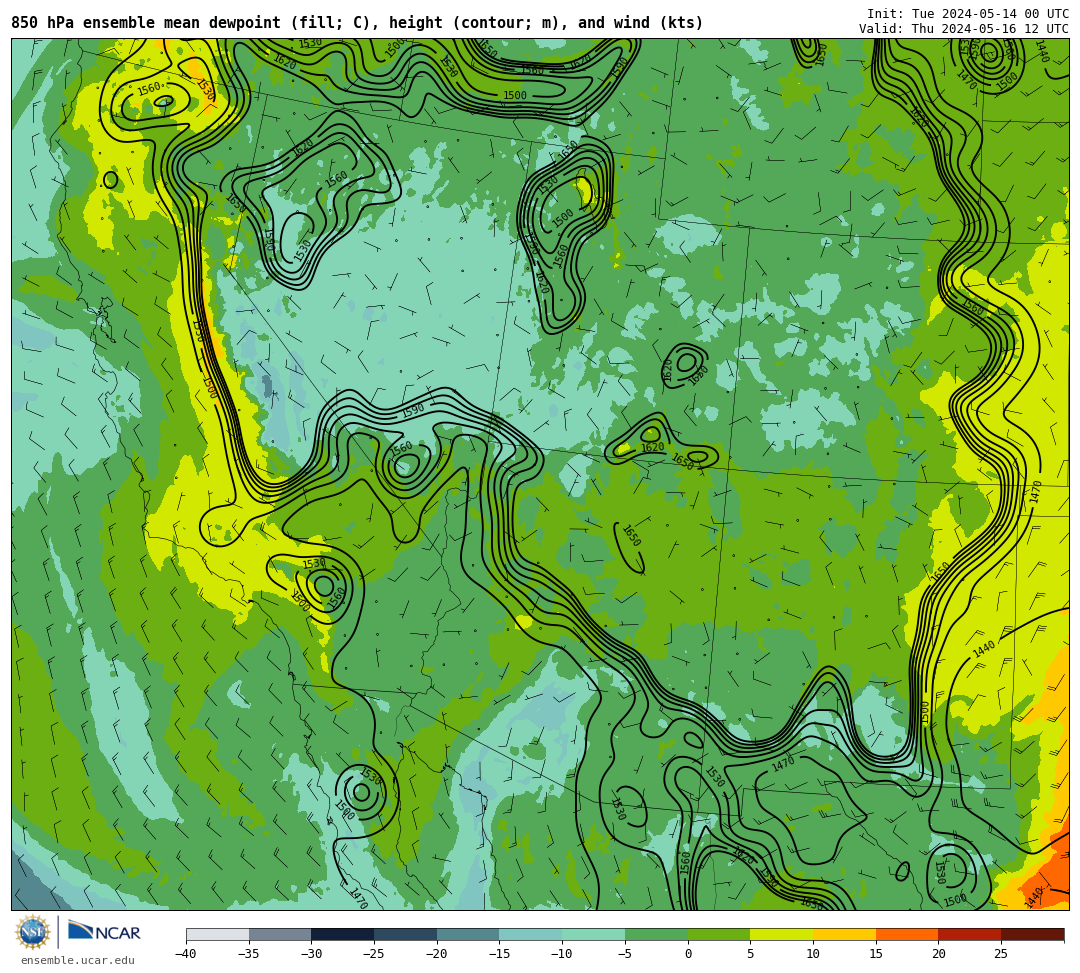The width and height of the screenshot is (1080, 973).
Task: Pick the slate gray -35 to -30 swatch
Action: (x=280, y=934)
